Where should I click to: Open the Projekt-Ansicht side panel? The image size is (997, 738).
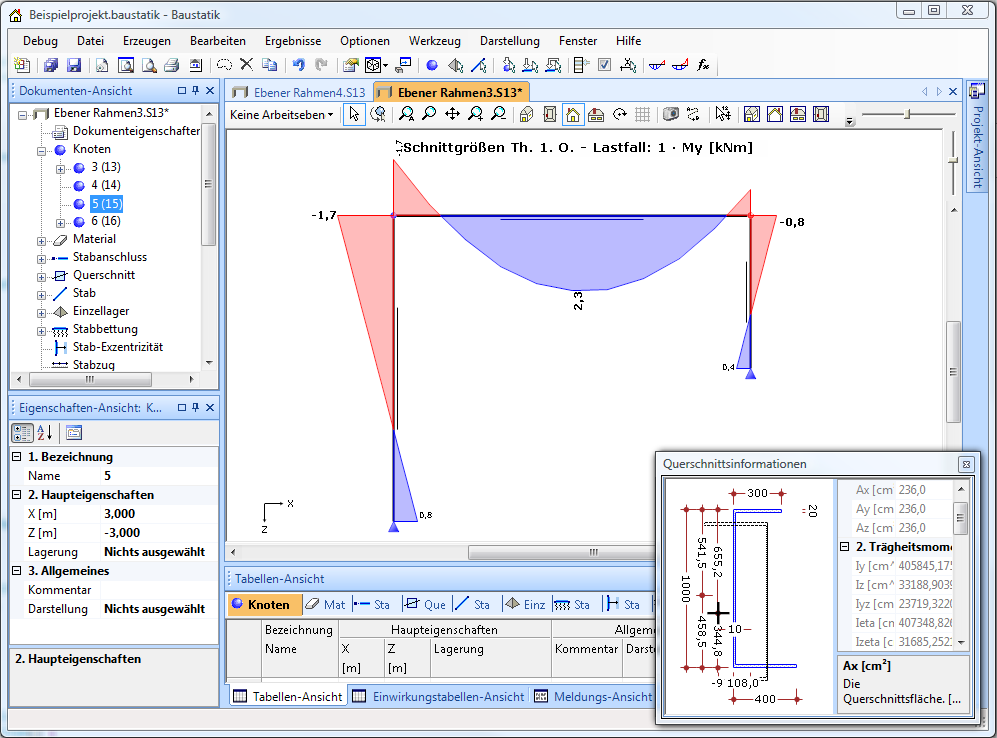point(976,136)
